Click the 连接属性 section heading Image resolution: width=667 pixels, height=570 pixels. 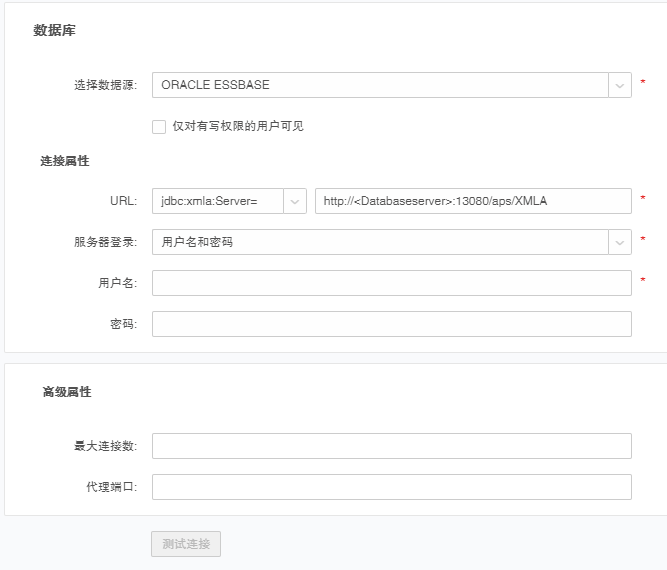click(65, 161)
